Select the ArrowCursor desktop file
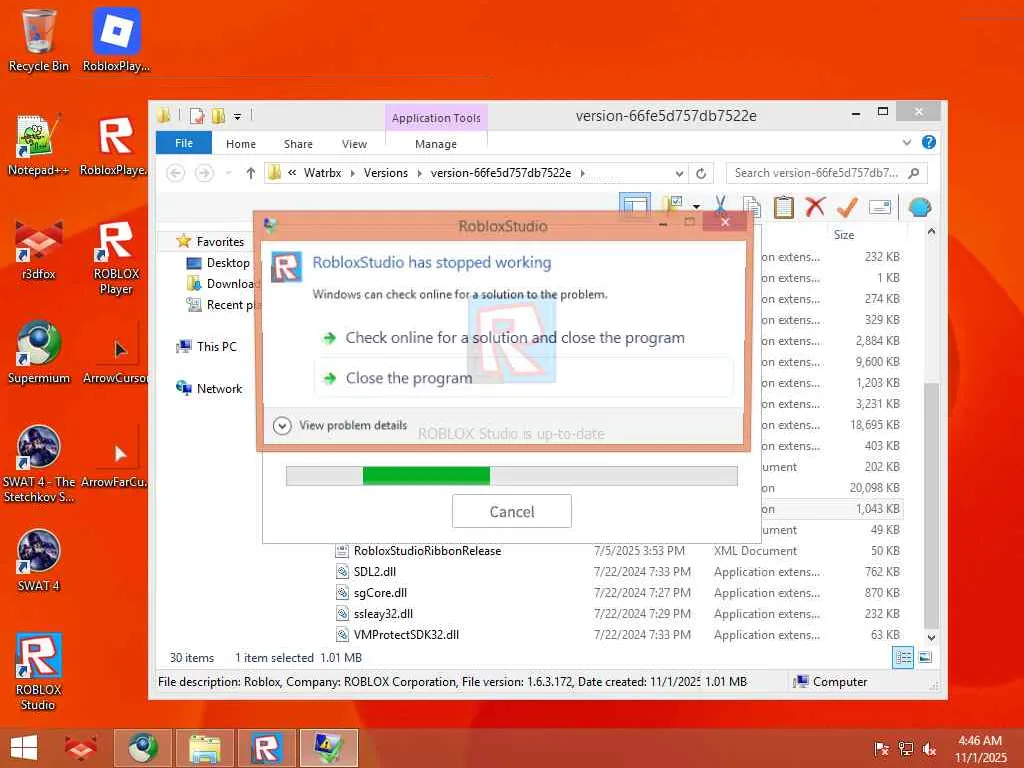This screenshot has width=1024, height=768. [x=116, y=353]
